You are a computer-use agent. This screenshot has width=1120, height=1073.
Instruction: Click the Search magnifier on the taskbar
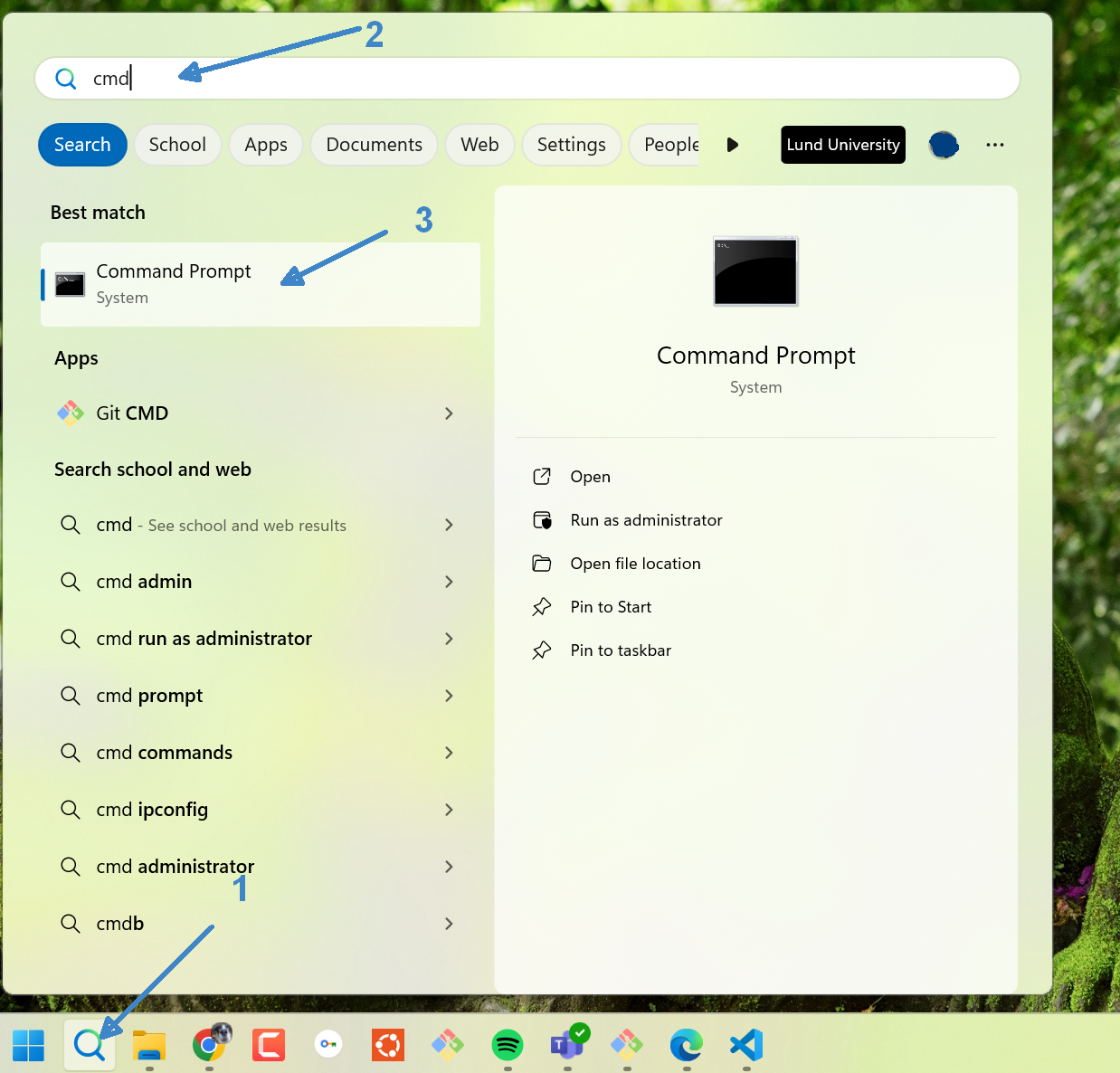89,1045
